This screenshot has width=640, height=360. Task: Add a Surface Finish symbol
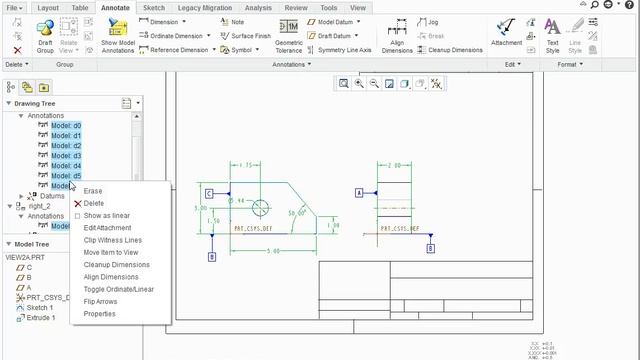point(245,36)
